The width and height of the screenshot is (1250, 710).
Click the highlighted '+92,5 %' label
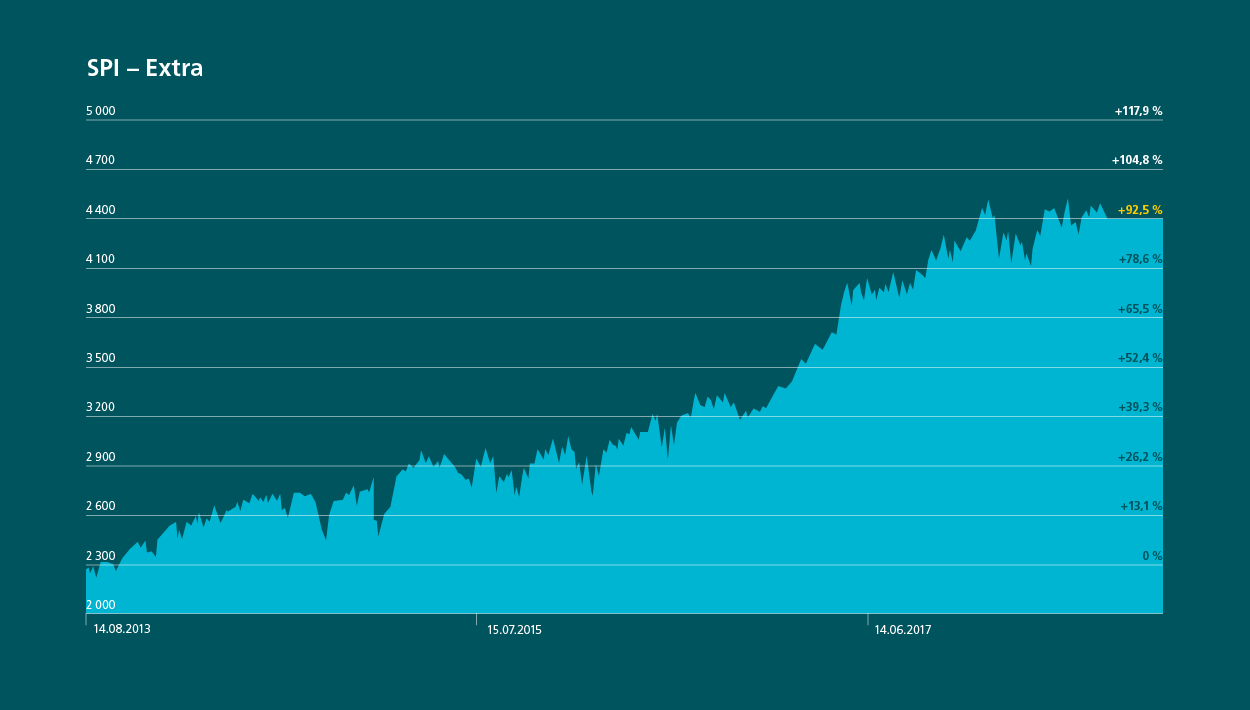(1140, 210)
